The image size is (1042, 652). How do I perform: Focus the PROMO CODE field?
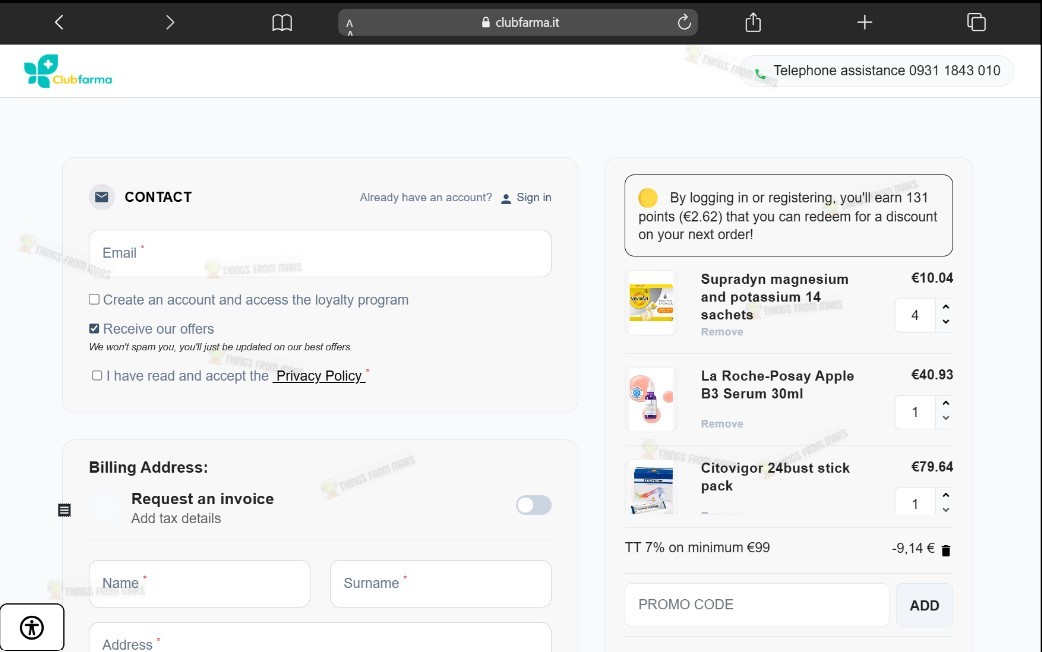point(757,605)
